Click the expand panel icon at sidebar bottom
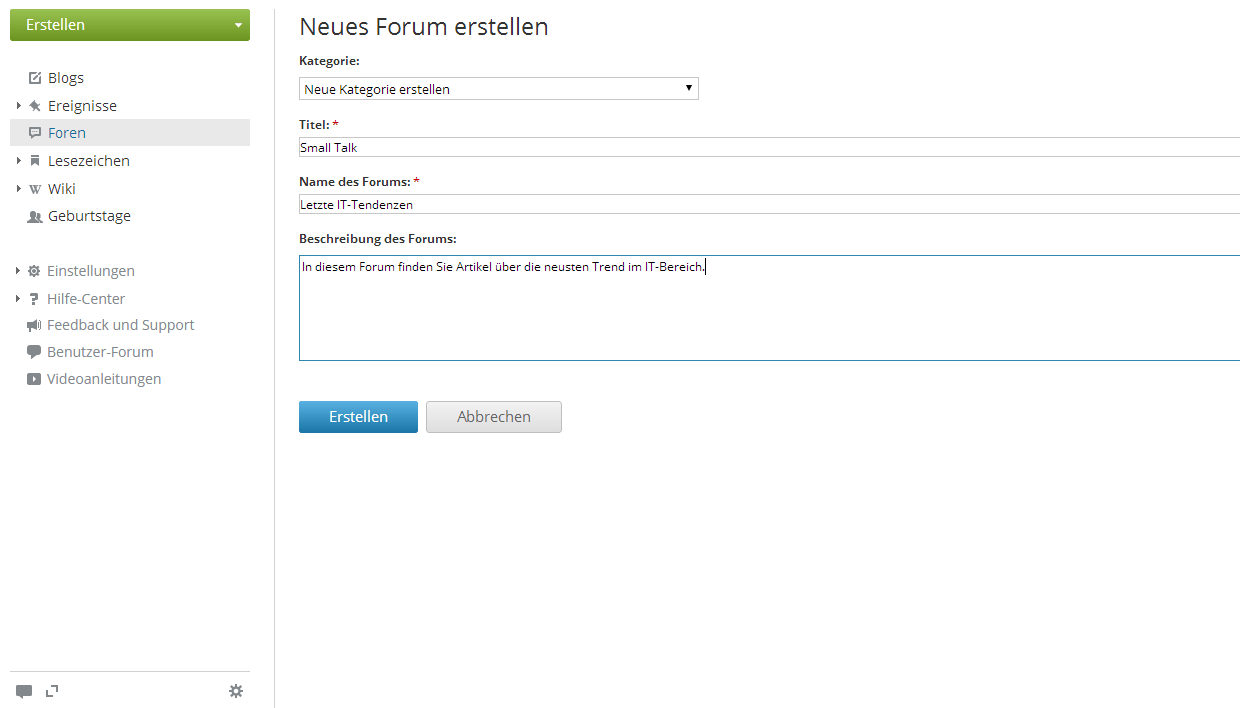 click(52, 690)
